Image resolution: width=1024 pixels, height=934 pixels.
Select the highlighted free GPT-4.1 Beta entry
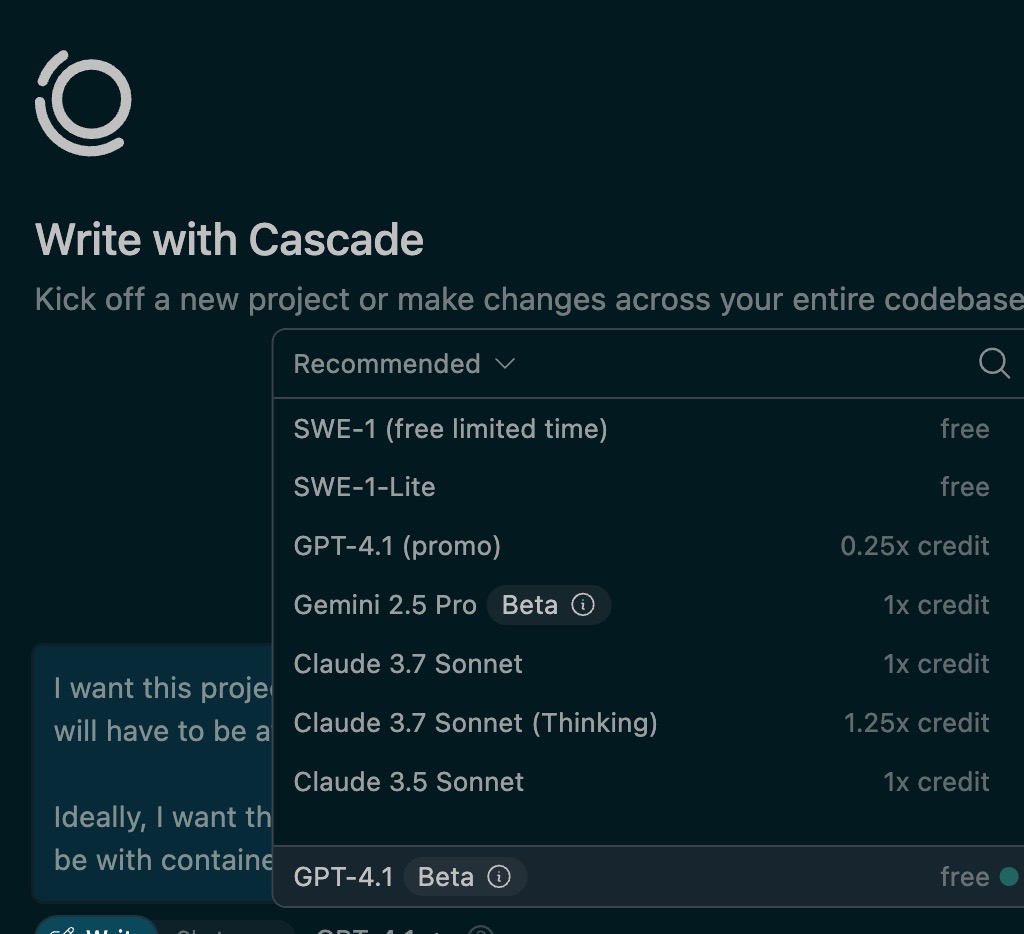coord(648,877)
